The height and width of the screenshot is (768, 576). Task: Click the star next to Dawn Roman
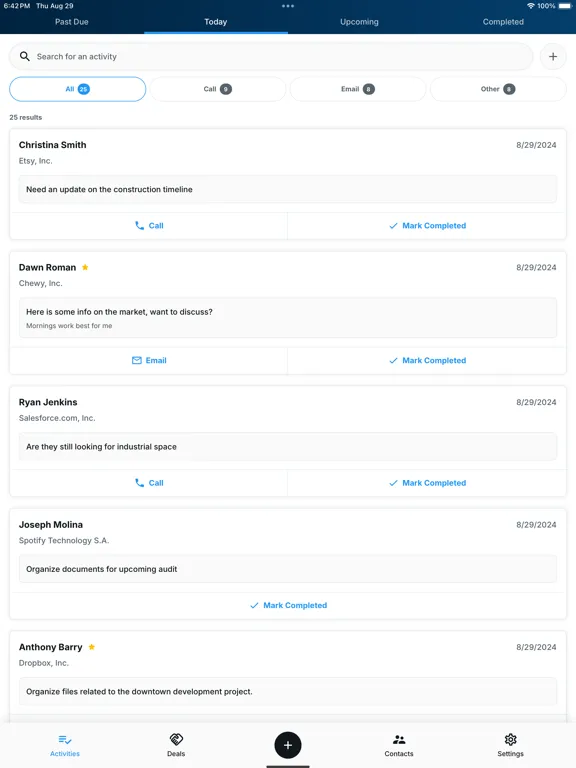point(85,267)
